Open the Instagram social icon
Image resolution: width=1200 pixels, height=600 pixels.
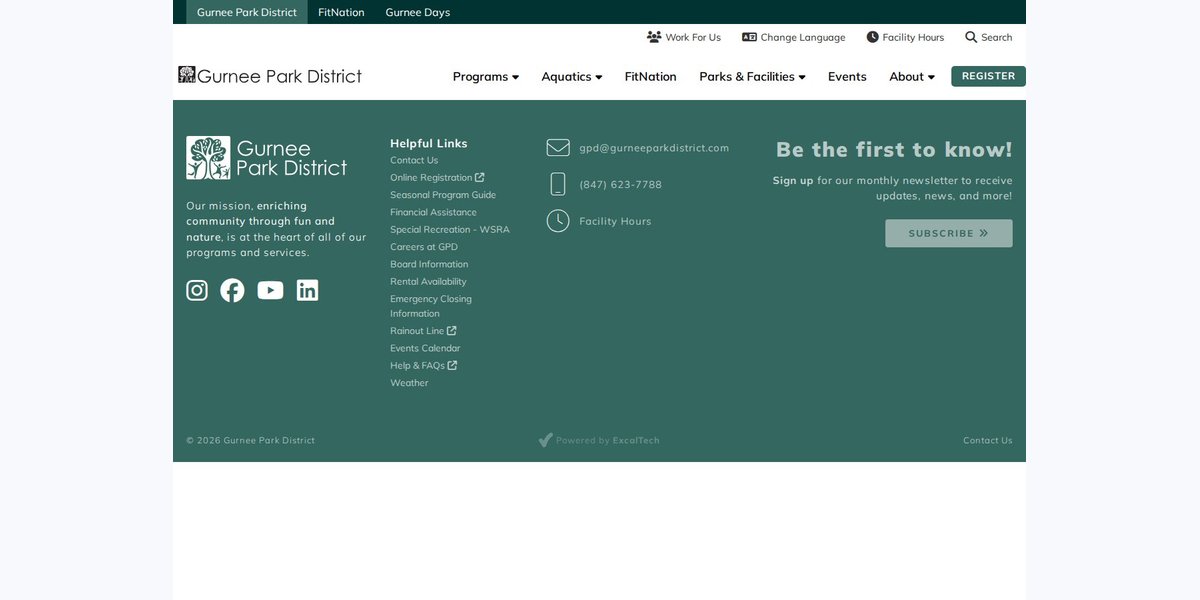[x=197, y=290]
